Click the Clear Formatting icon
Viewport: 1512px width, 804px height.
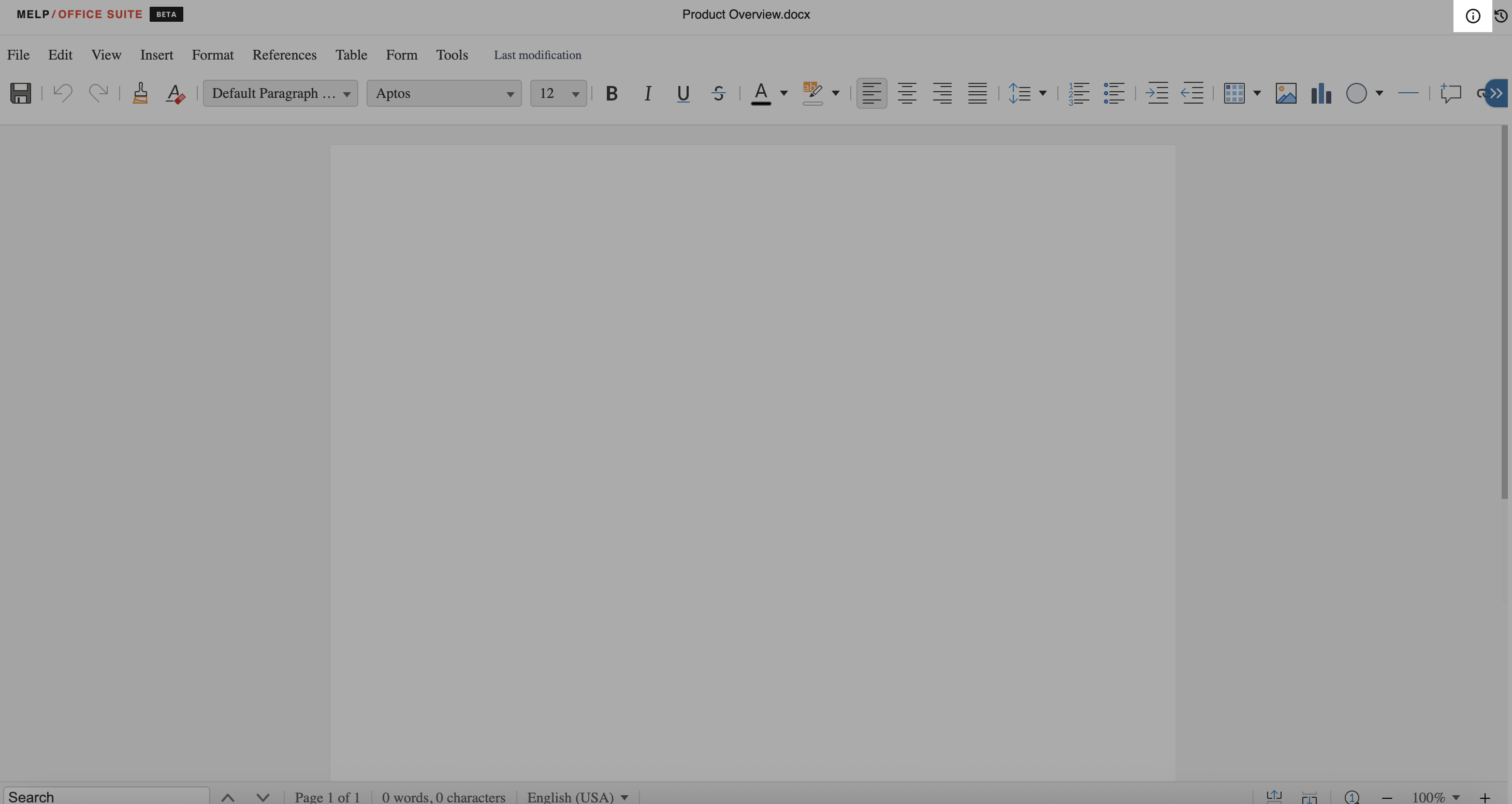pyautogui.click(x=175, y=93)
